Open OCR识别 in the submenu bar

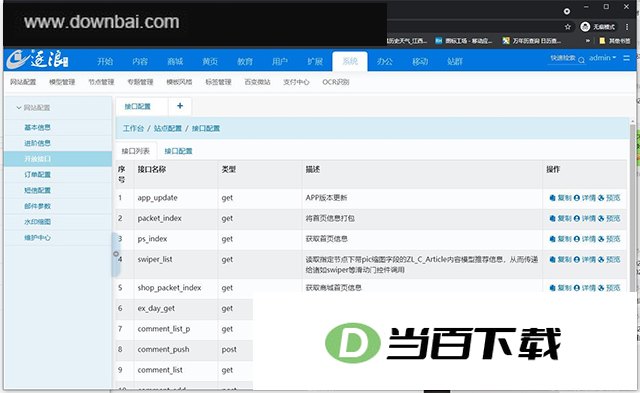pyautogui.click(x=336, y=82)
